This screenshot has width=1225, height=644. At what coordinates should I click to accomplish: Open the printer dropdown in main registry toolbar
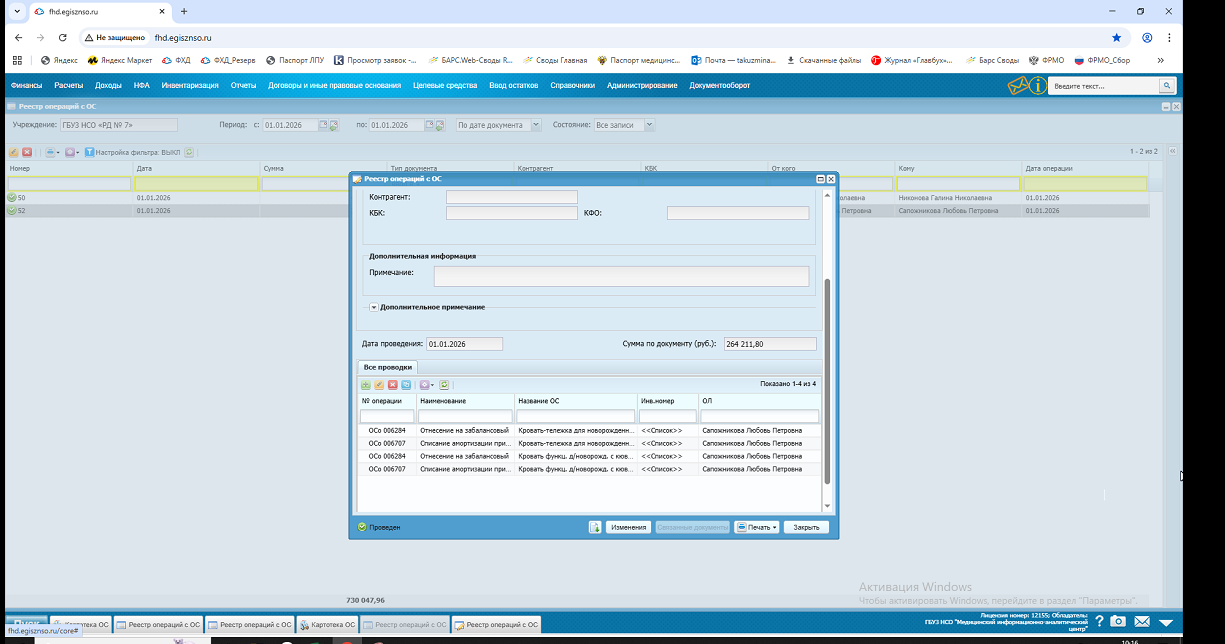coord(52,152)
